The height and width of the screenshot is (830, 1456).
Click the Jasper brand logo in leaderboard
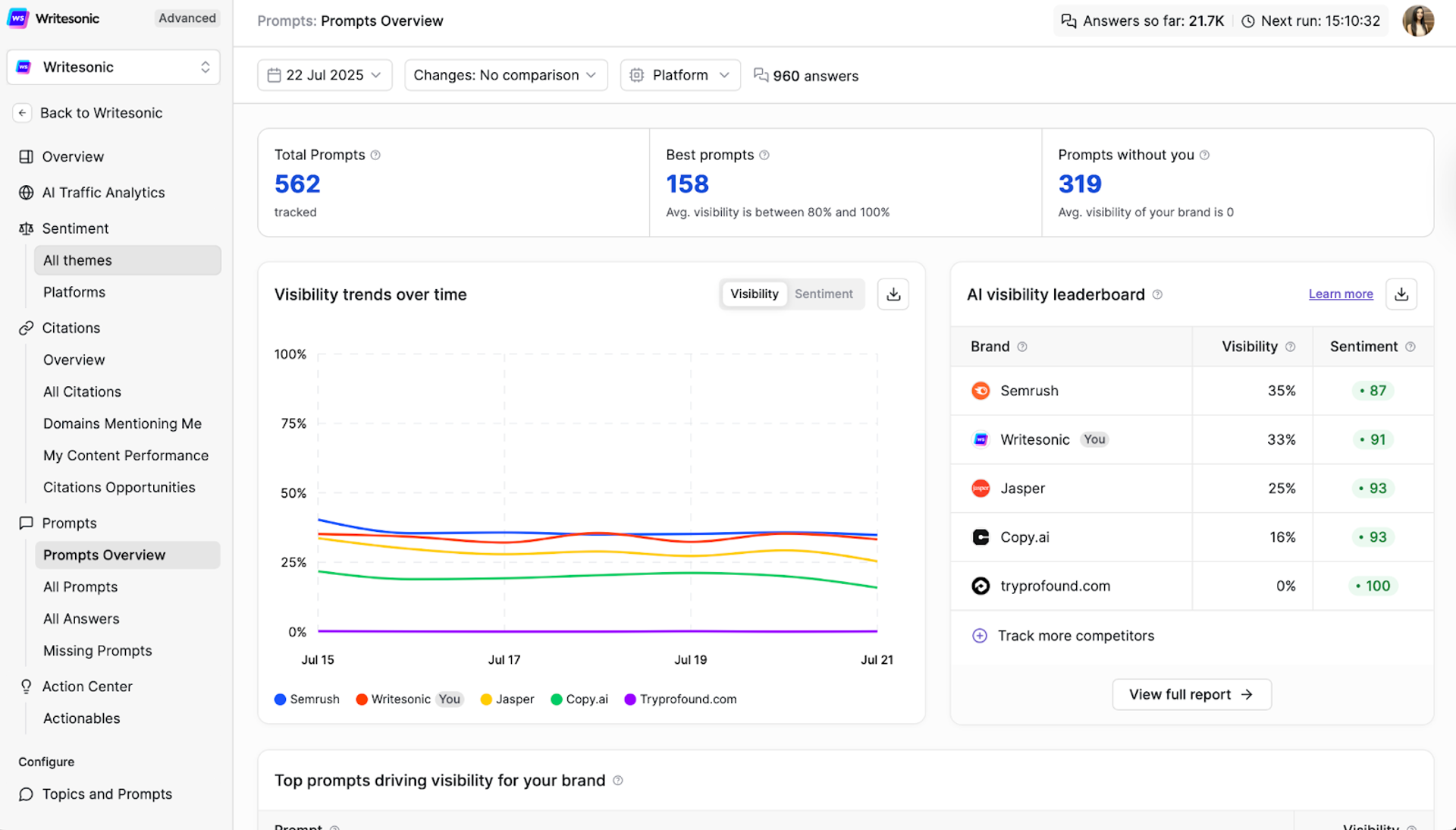[x=981, y=489]
